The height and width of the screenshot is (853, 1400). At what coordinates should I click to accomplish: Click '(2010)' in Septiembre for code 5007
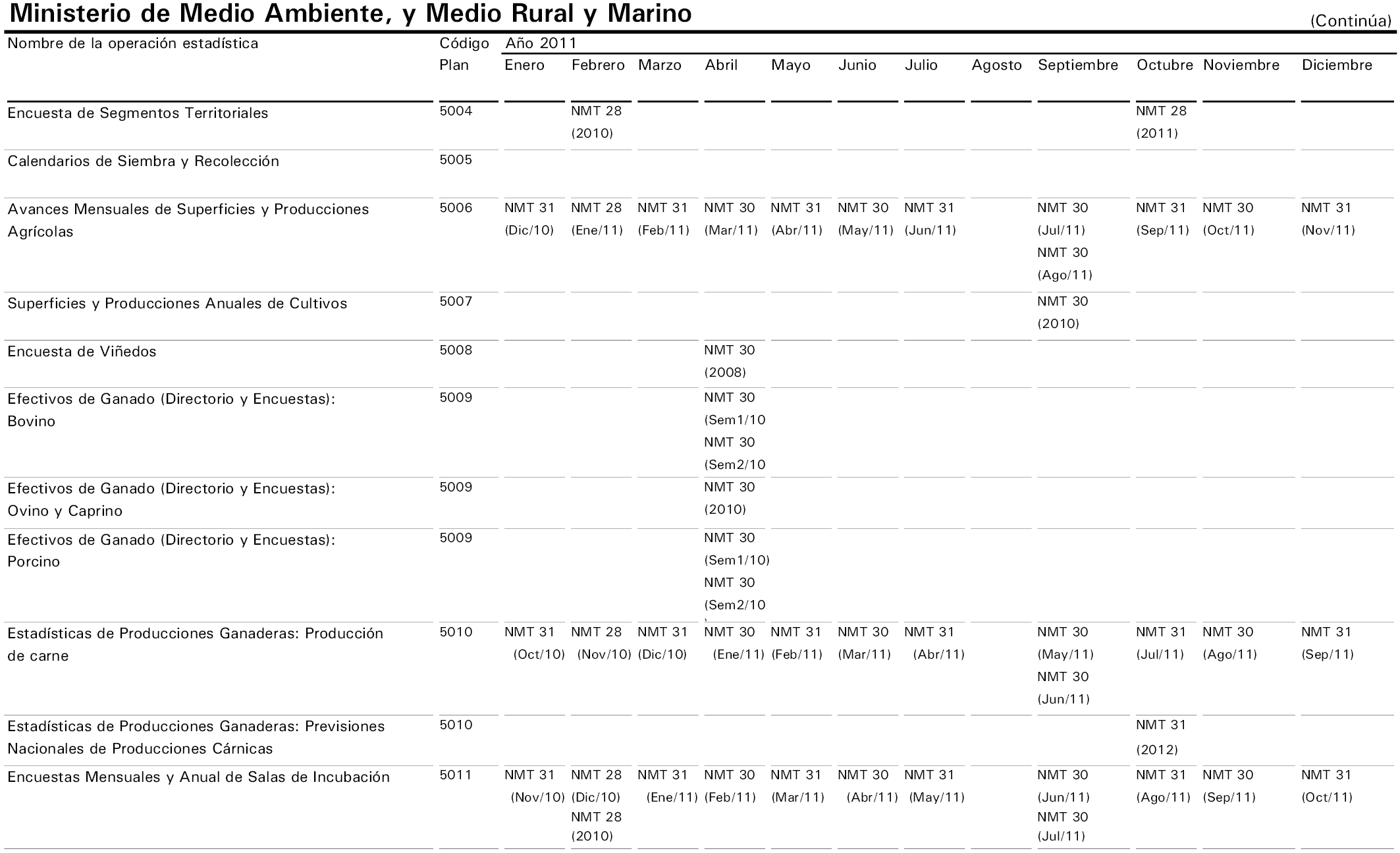pyautogui.click(x=1058, y=324)
